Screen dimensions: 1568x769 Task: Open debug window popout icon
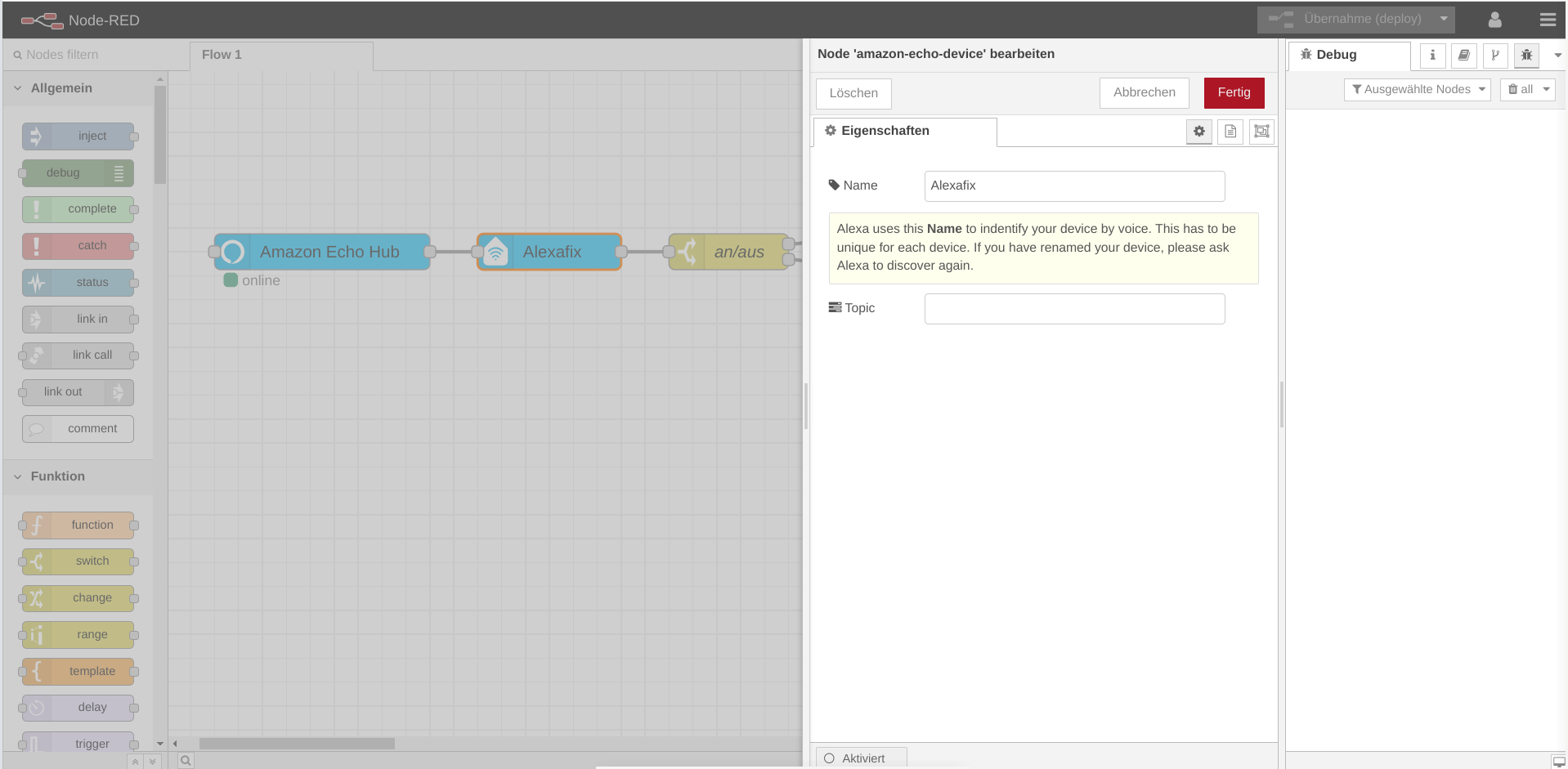tap(1558, 761)
